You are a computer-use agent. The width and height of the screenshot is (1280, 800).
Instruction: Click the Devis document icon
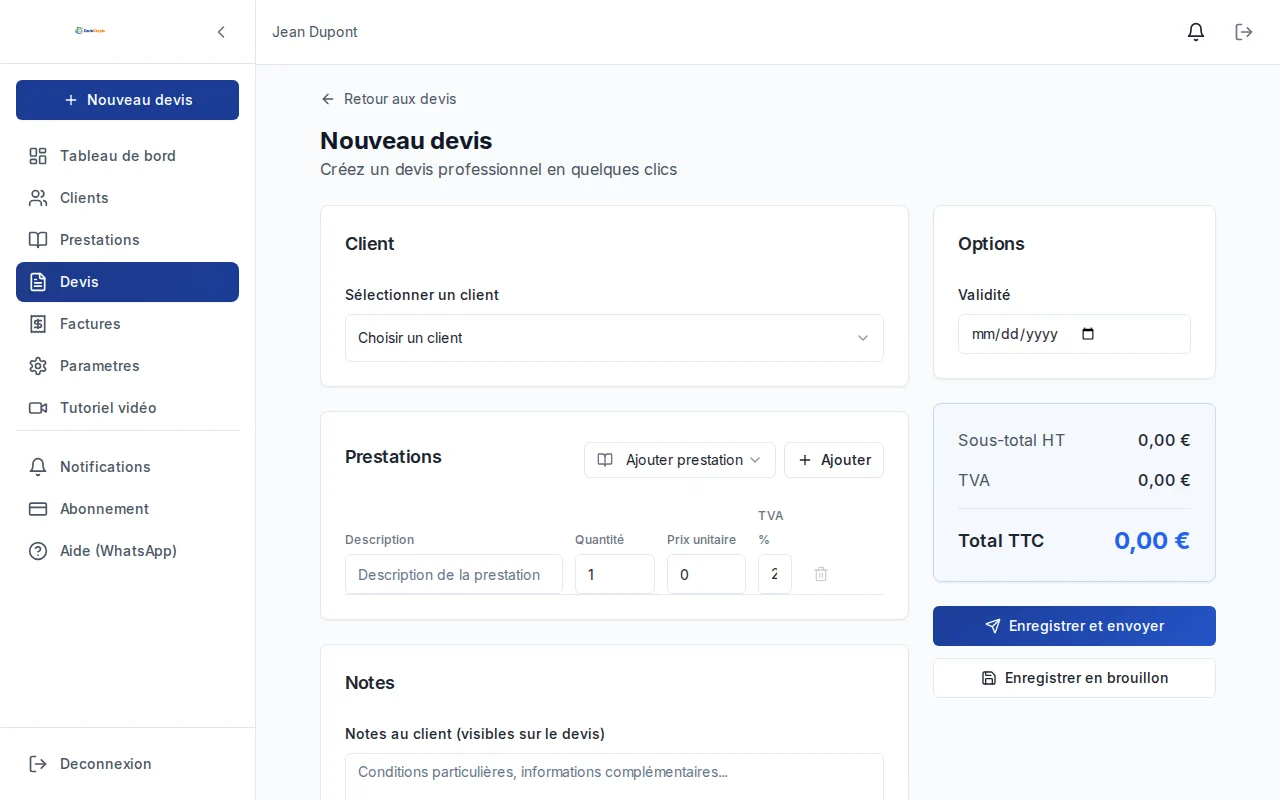[38, 282]
